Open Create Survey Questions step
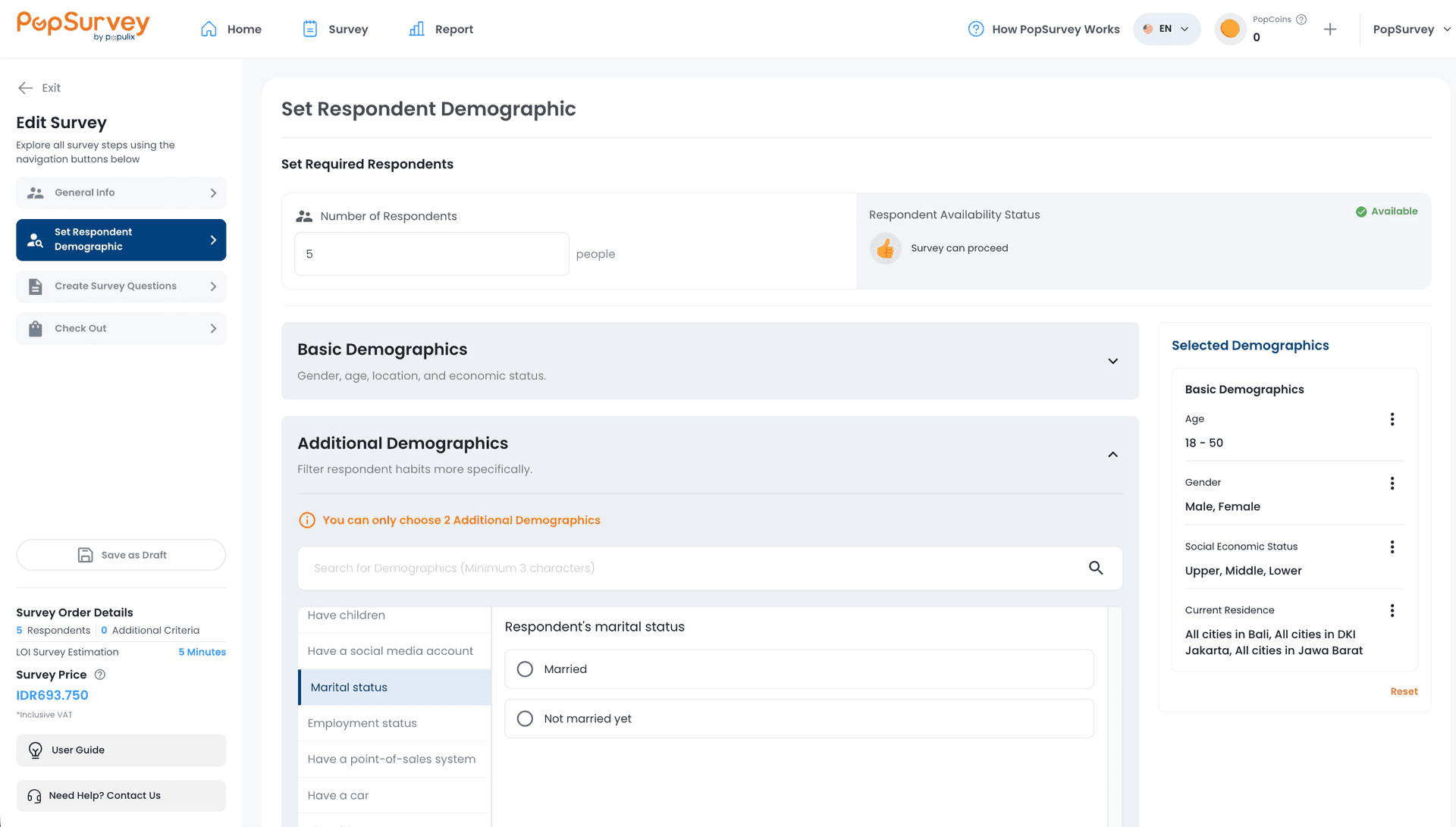 (121, 287)
